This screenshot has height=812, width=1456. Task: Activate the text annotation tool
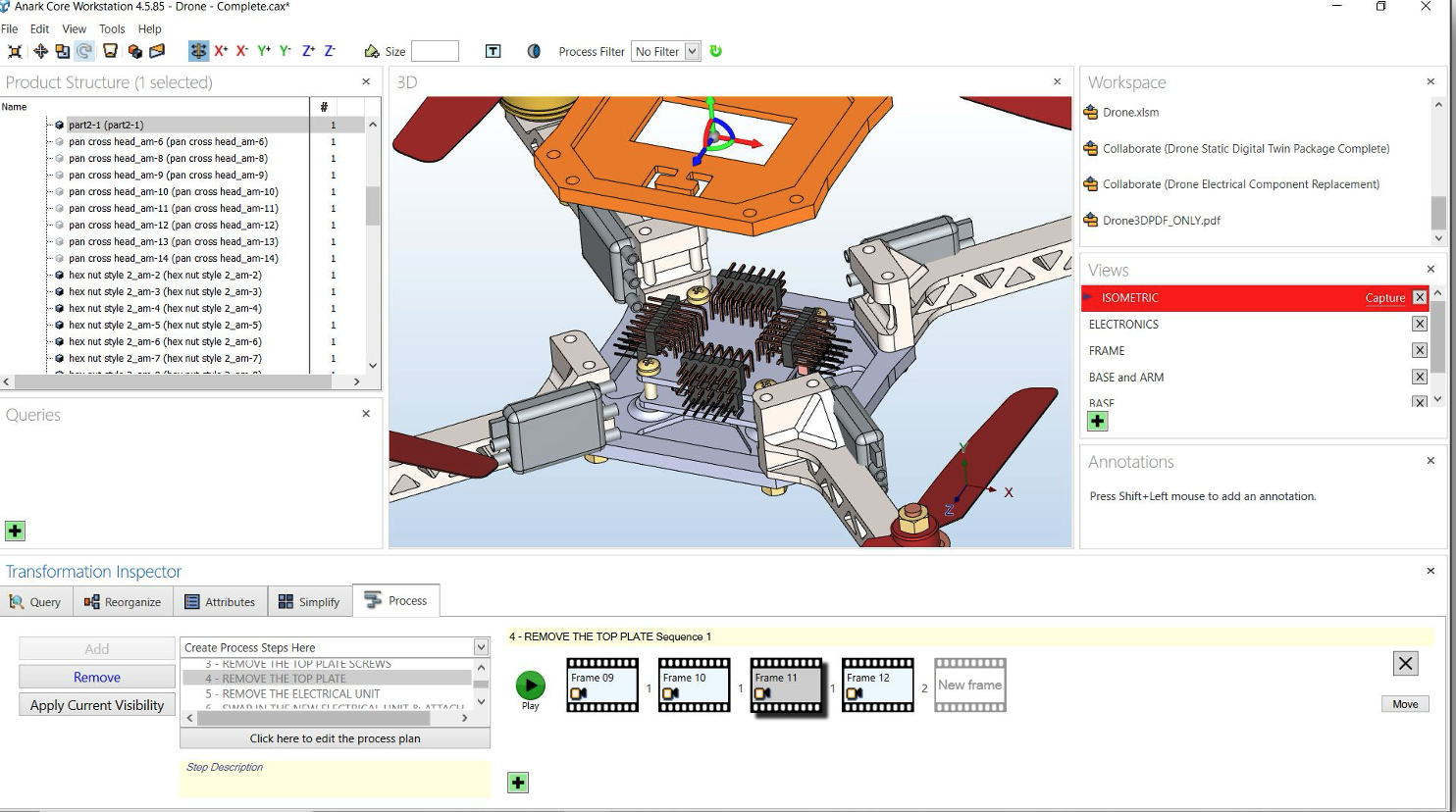click(x=493, y=50)
